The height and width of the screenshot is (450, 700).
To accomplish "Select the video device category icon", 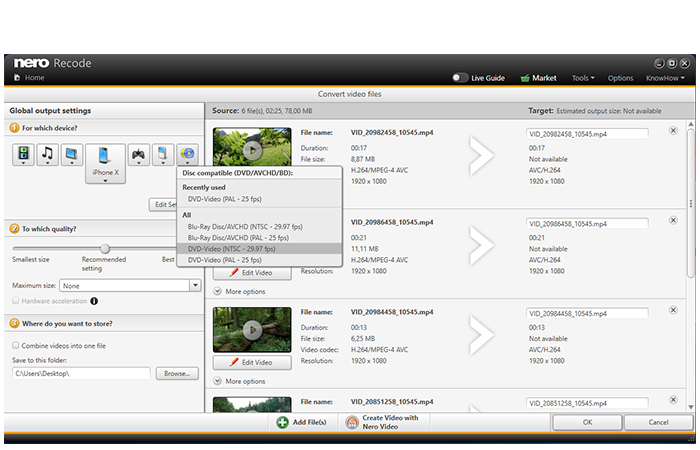I will coord(23,155).
